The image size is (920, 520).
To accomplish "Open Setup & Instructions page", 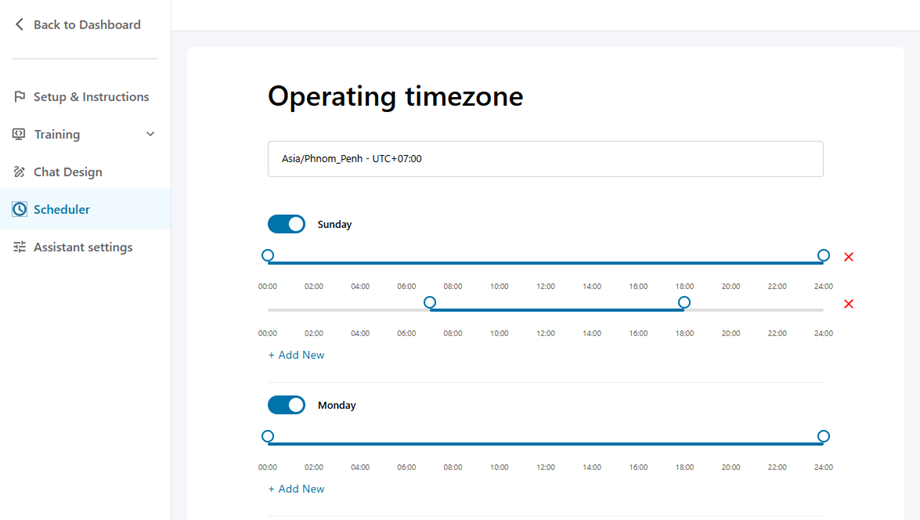I will point(91,97).
